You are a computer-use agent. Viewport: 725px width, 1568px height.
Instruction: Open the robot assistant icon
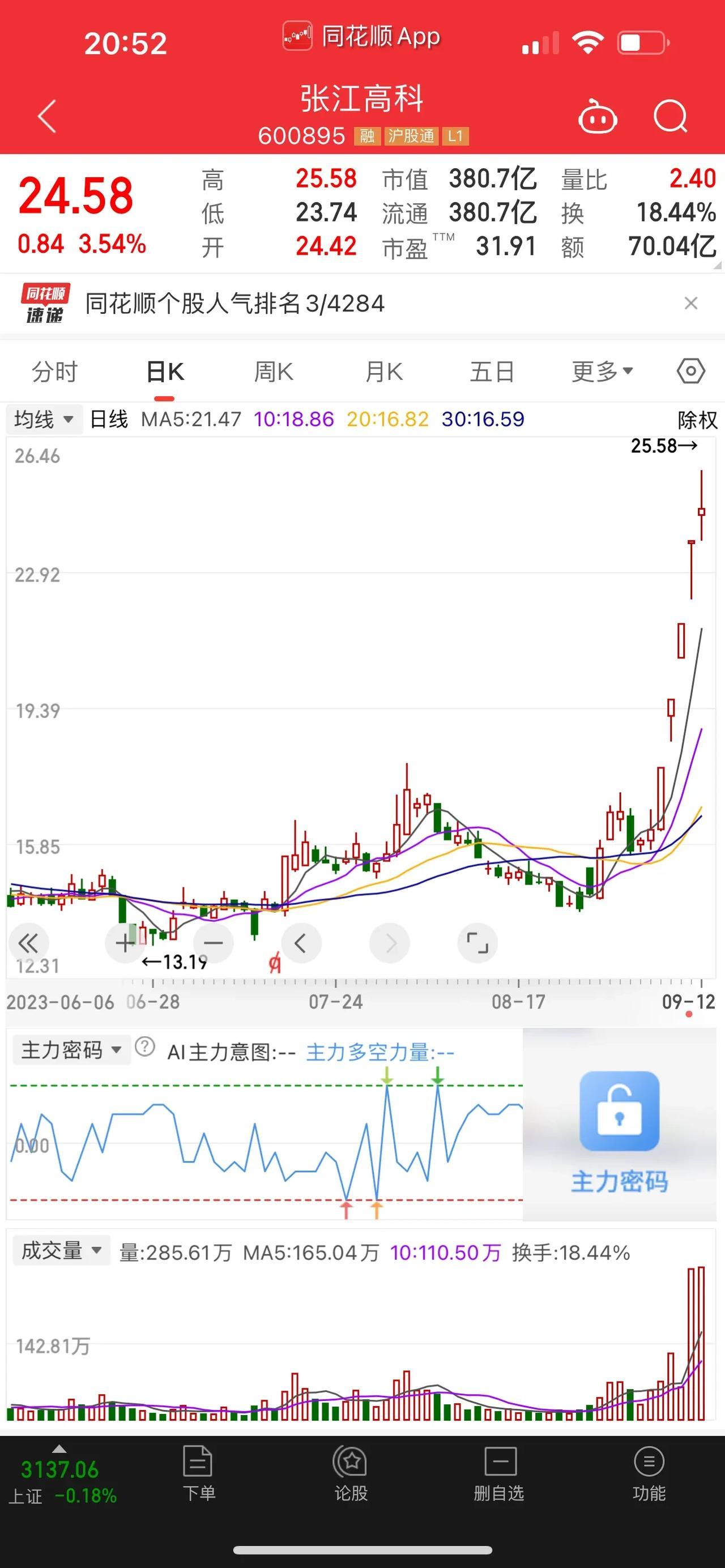click(597, 116)
